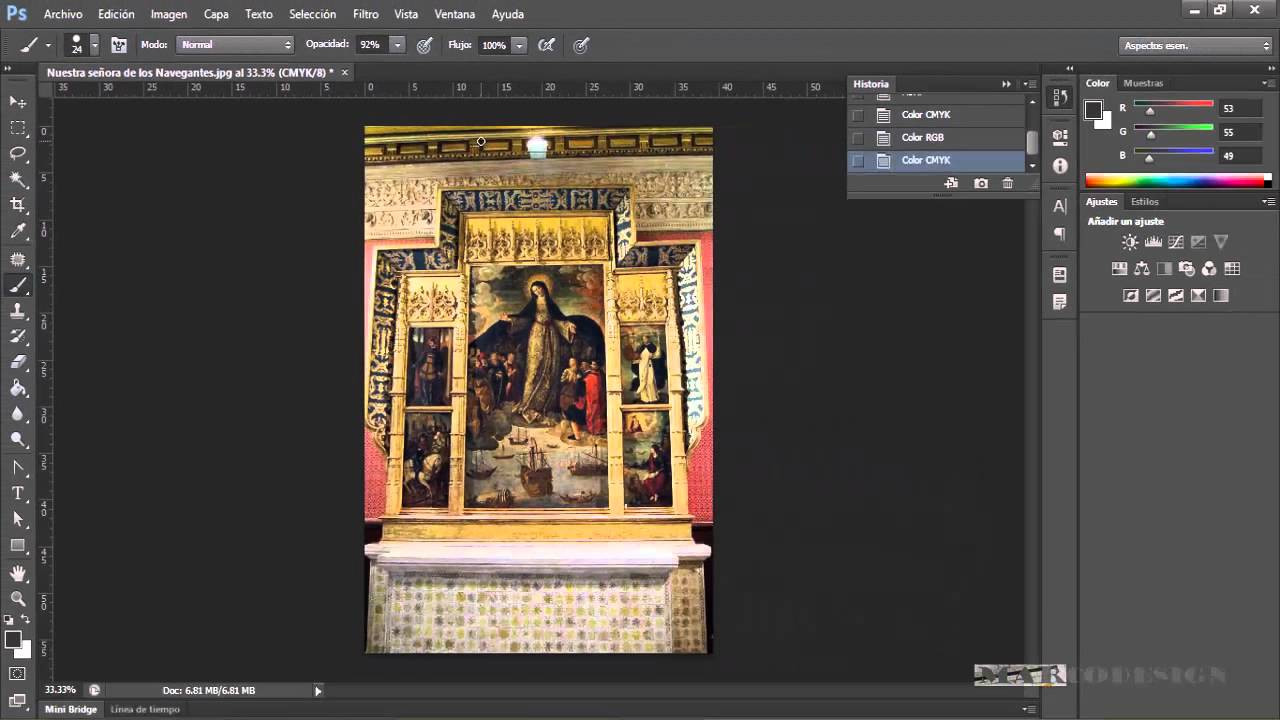The height and width of the screenshot is (720, 1280).
Task: Open the Mini Bridge tab
Action: (x=71, y=710)
